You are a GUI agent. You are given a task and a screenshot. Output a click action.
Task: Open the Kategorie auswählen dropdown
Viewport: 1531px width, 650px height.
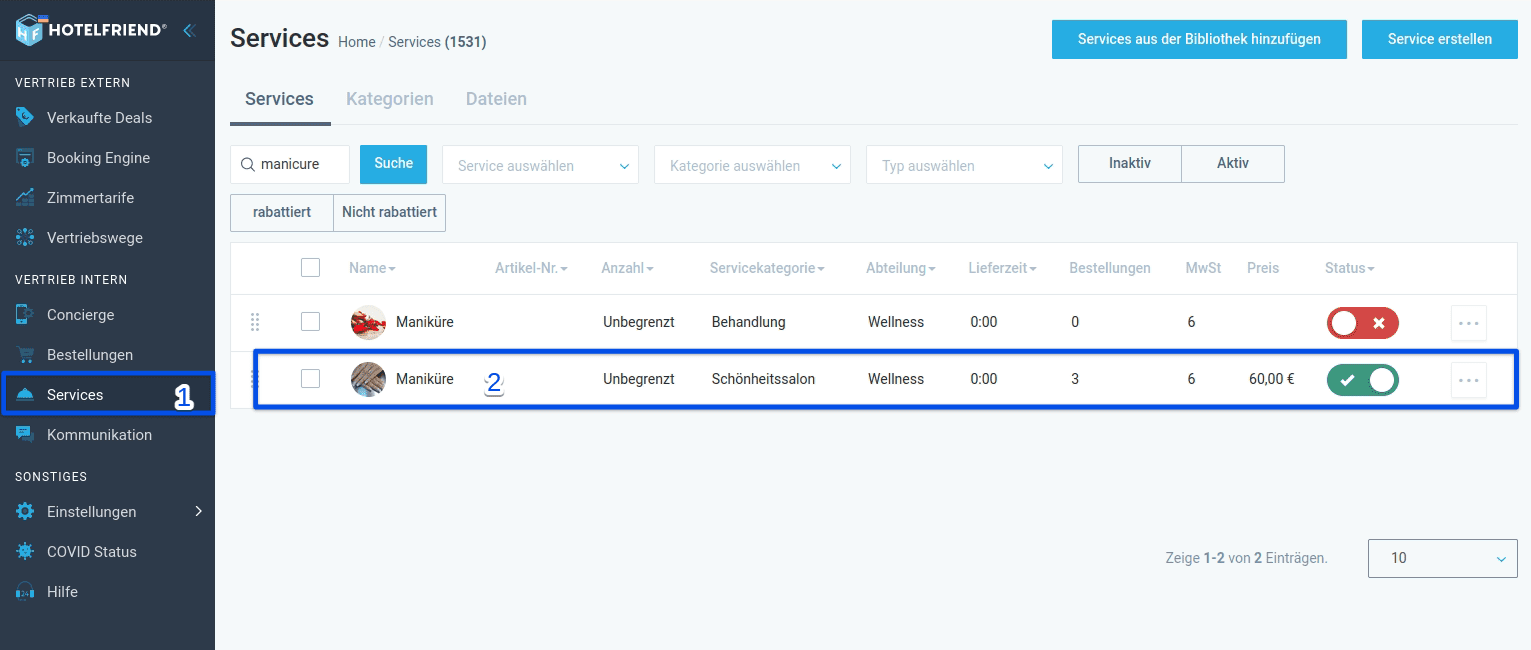click(752, 165)
